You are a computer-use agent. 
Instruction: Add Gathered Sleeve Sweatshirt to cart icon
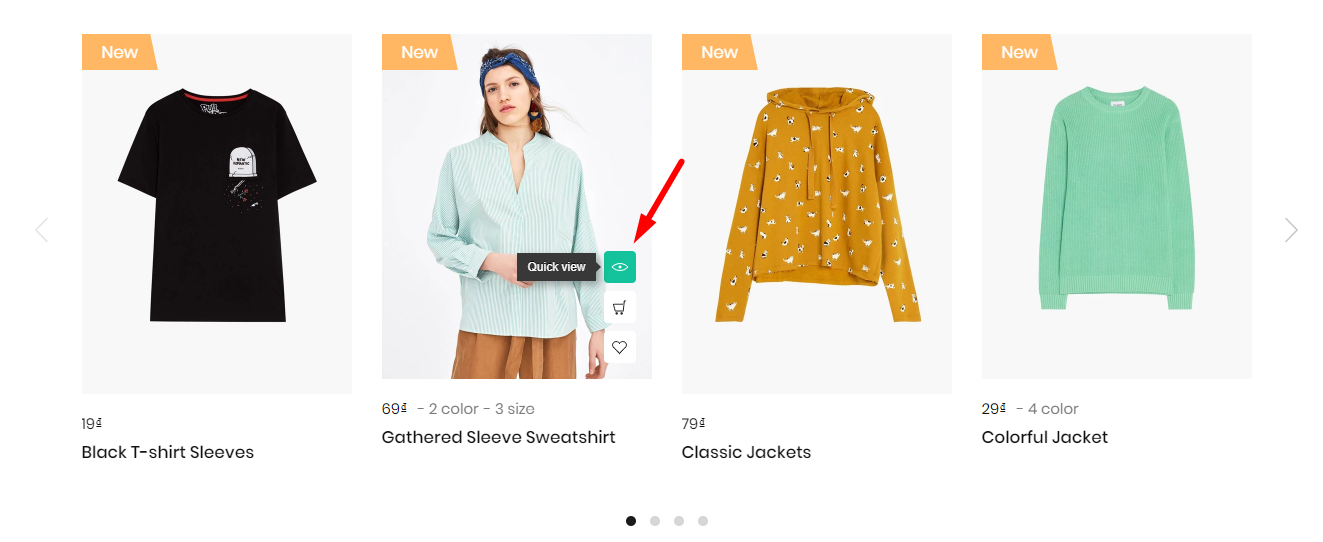(620, 307)
